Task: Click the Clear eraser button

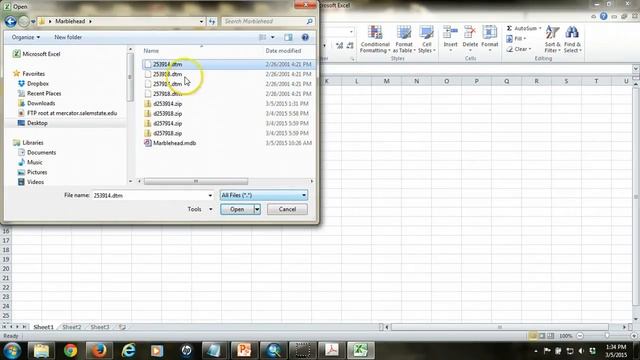Action: pyautogui.click(x=519, y=49)
